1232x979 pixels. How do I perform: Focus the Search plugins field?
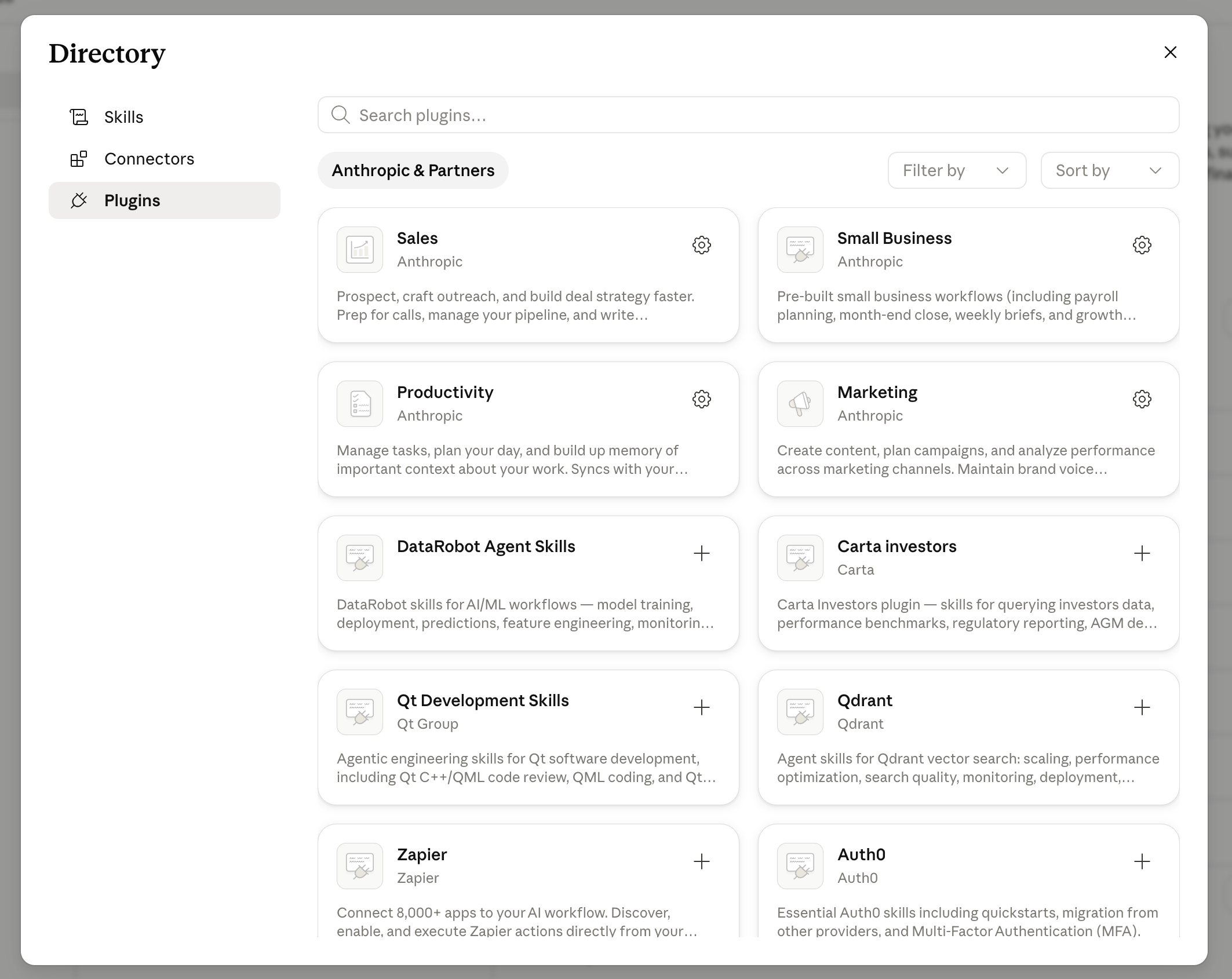pyautogui.click(x=748, y=115)
